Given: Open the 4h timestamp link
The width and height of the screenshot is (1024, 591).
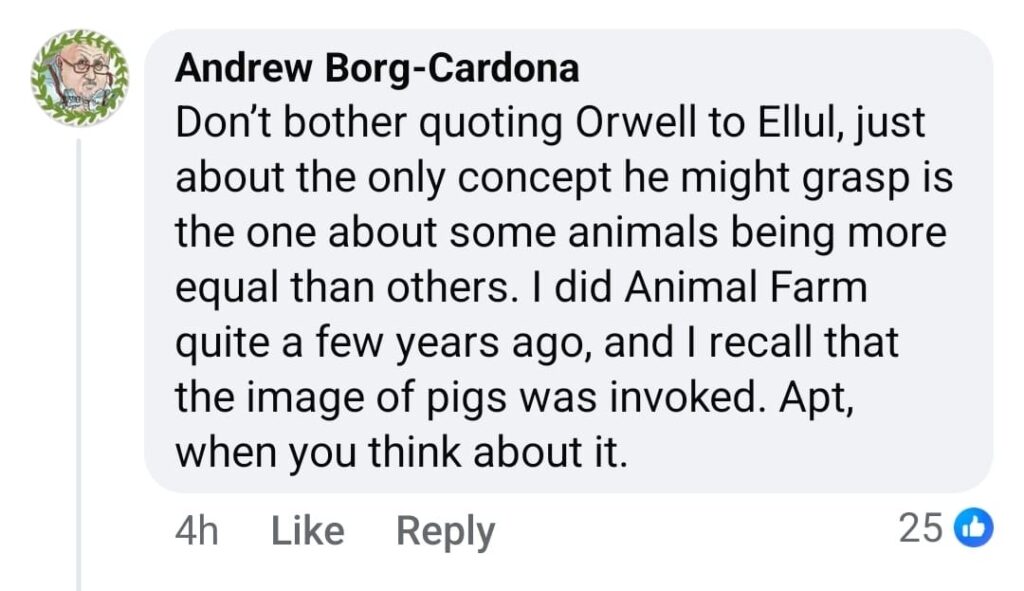Looking at the screenshot, I should pos(196,530).
